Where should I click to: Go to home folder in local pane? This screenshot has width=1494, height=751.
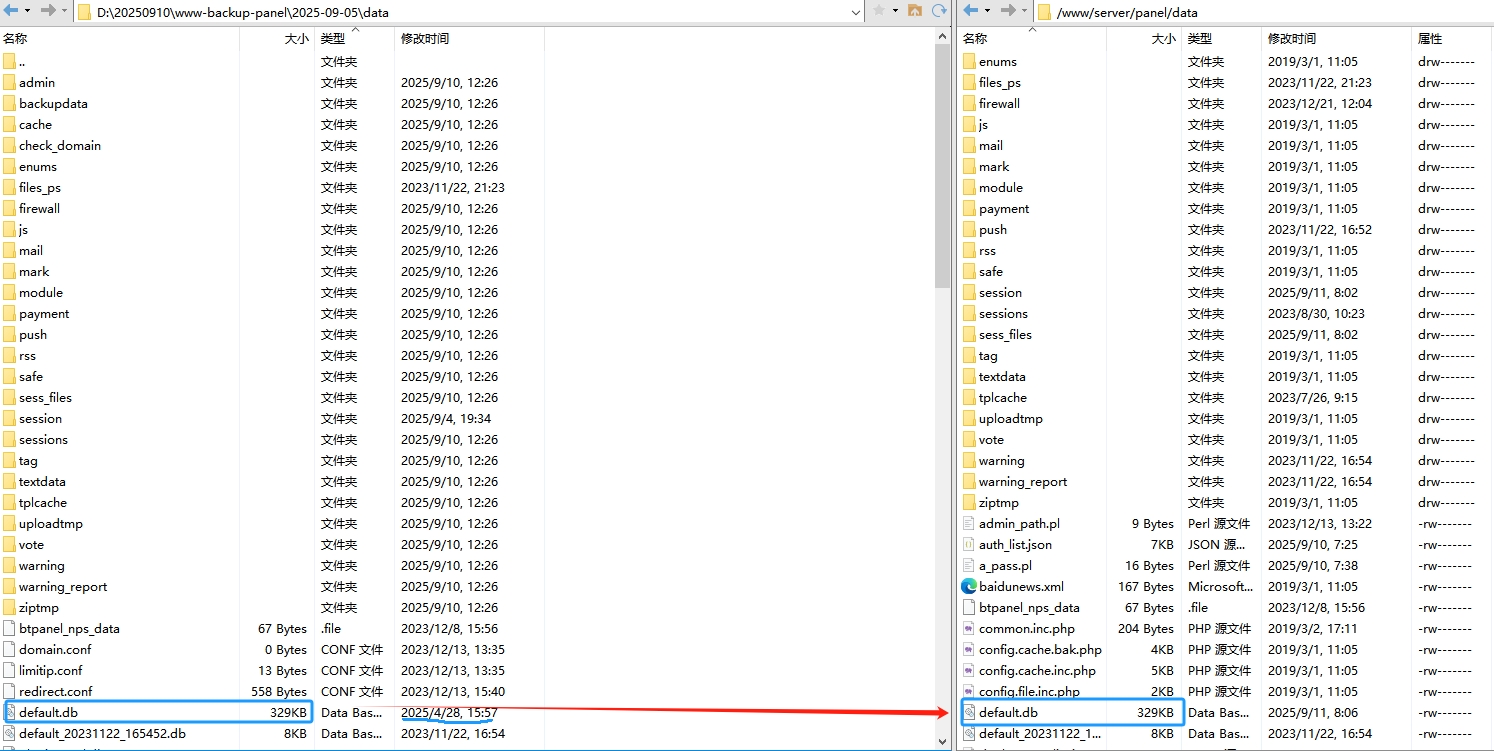point(914,11)
